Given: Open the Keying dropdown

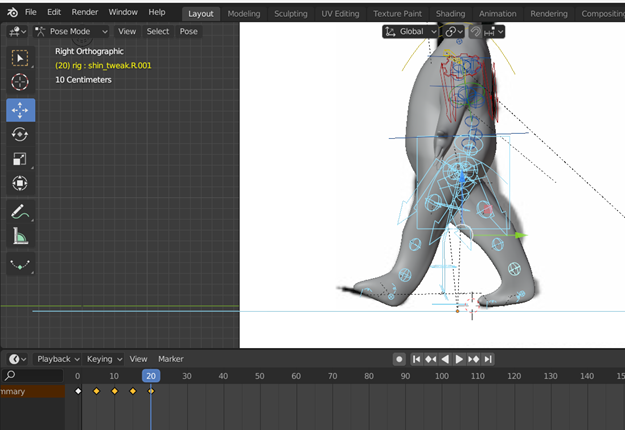Looking at the screenshot, I should point(104,359).
